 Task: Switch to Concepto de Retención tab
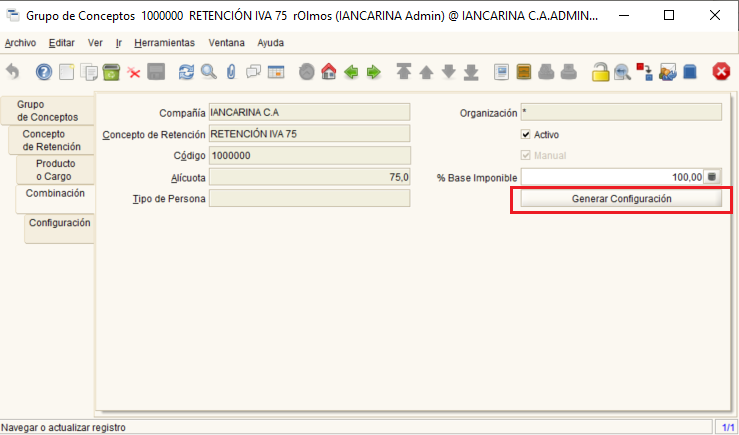51,140
